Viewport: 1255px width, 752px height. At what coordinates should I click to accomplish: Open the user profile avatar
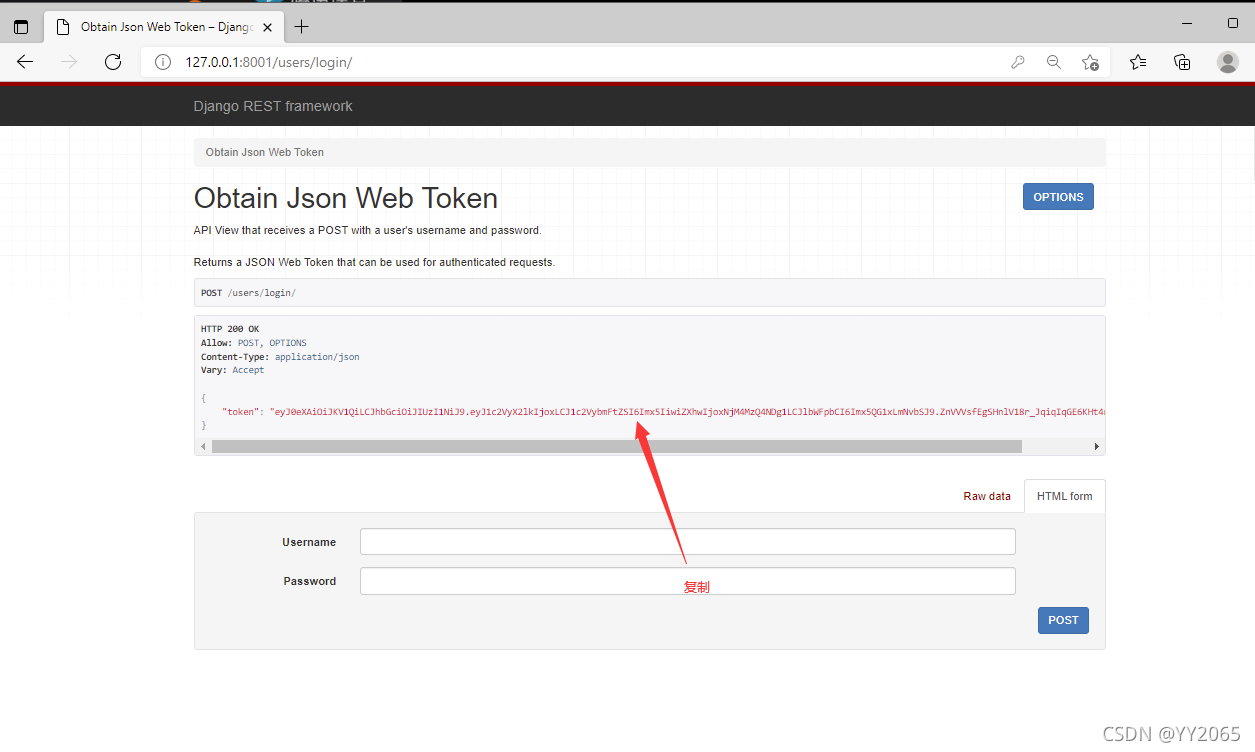click(1228, 62)
